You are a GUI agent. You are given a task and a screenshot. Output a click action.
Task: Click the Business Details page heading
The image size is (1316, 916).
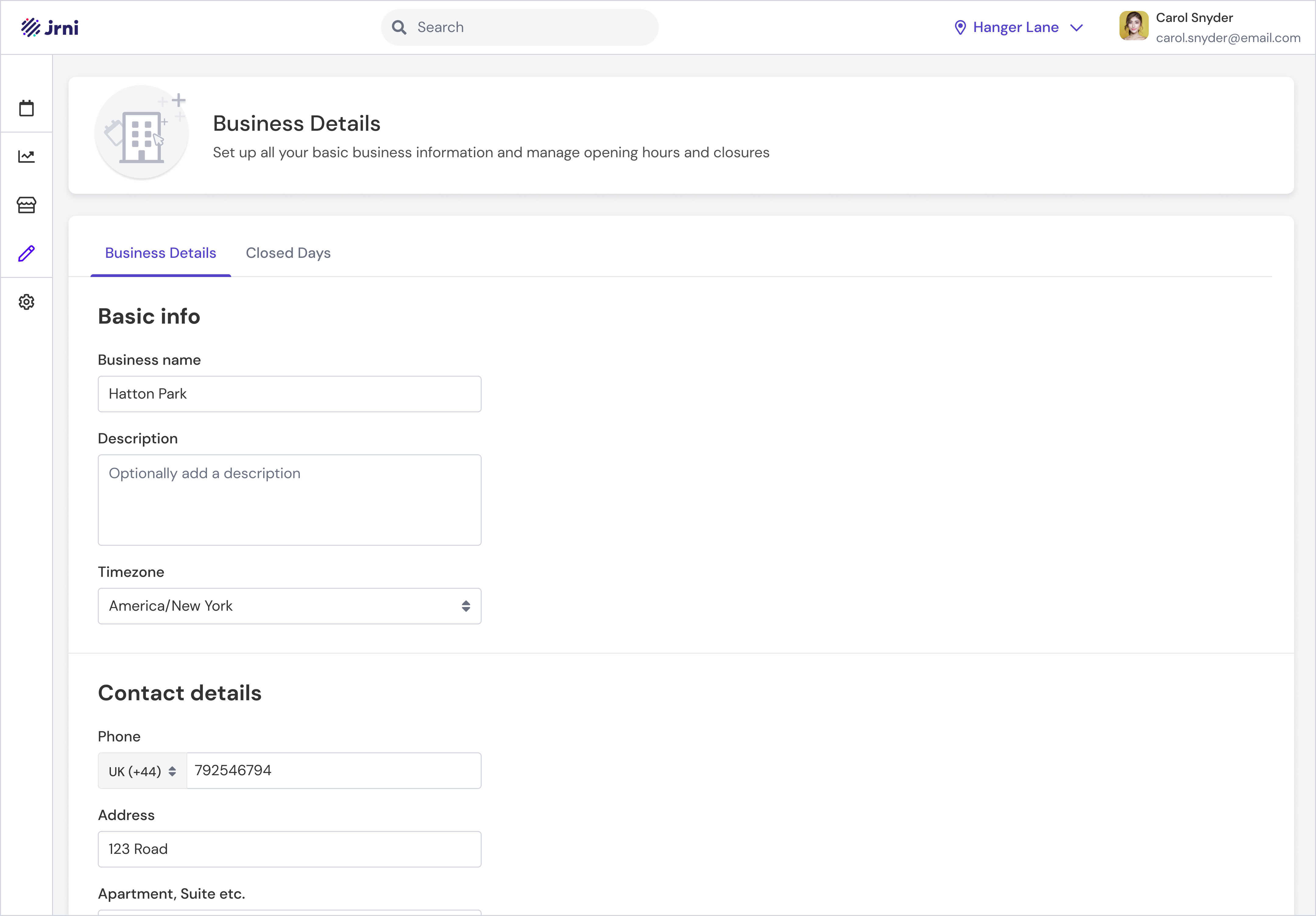(x=296, y=123)
